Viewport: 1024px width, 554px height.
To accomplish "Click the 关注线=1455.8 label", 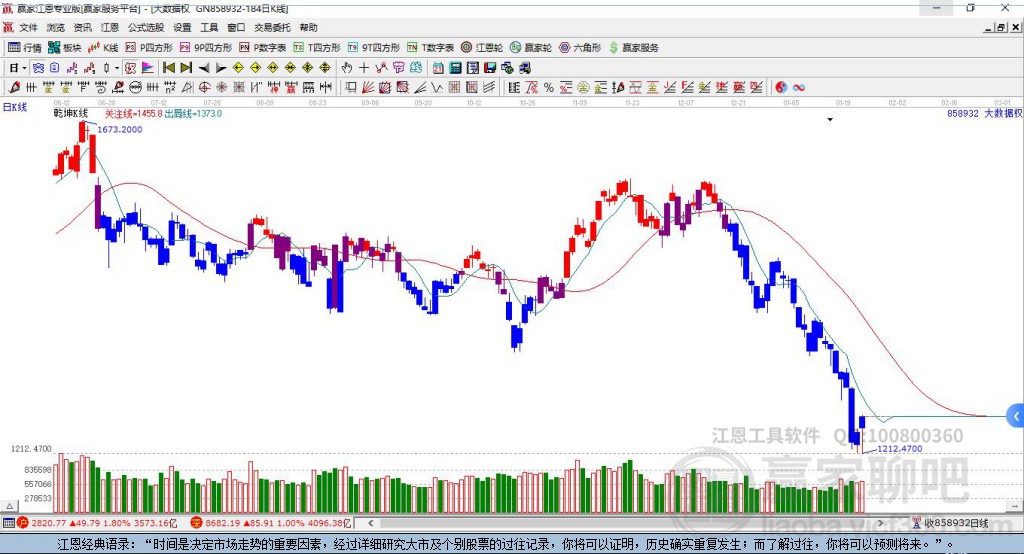I will (133, 114).
